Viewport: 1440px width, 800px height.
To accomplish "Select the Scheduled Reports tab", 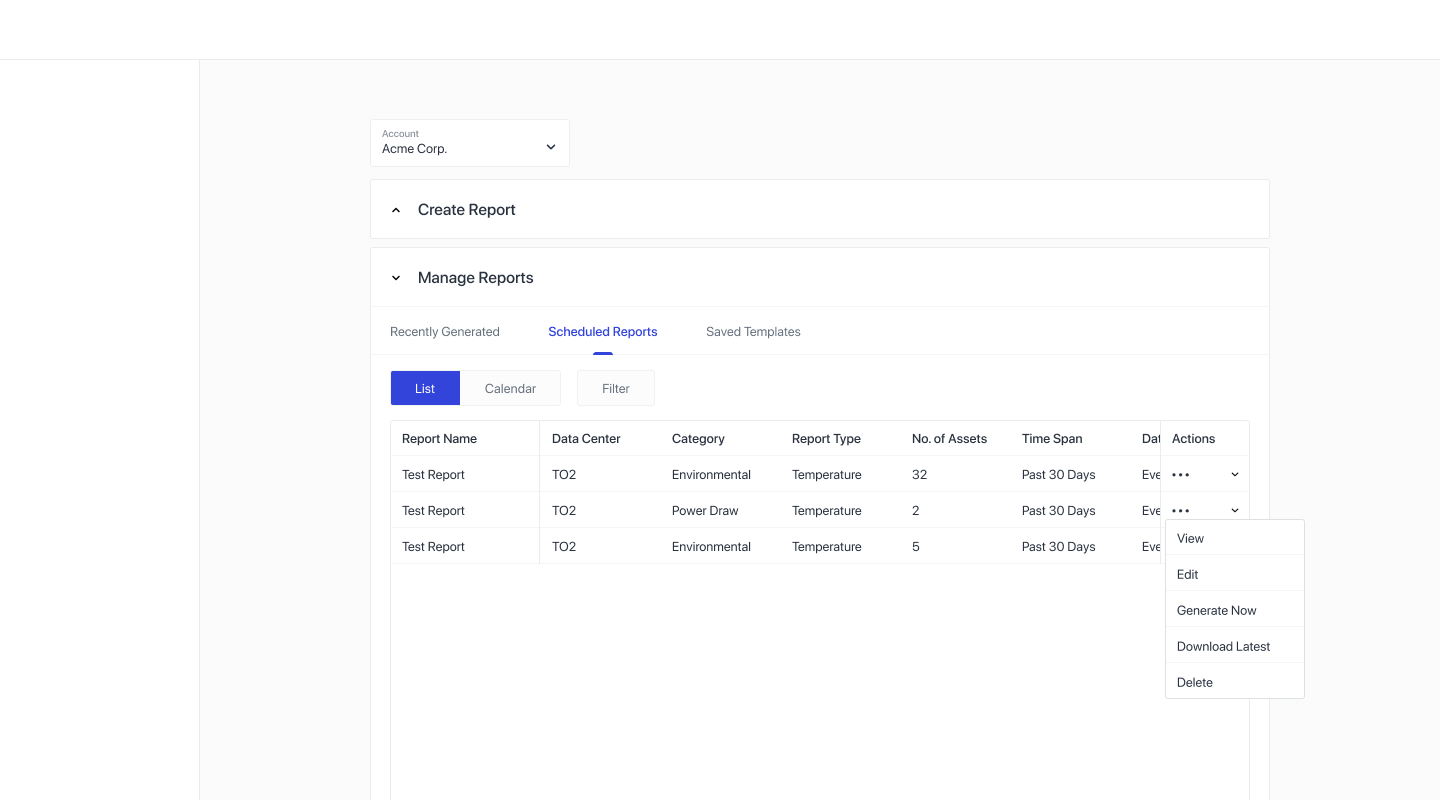I will point(603,332).
